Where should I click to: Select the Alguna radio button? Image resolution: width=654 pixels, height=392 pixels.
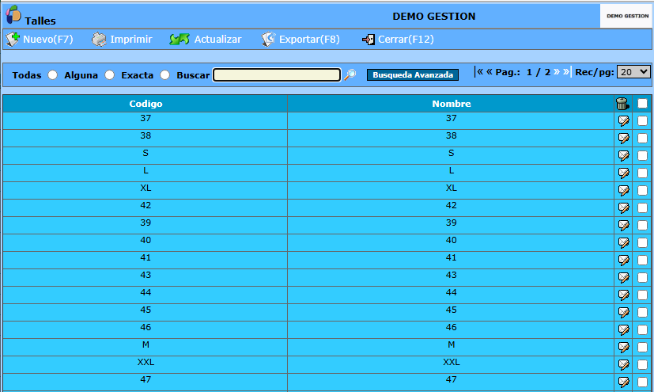[109, 75]
